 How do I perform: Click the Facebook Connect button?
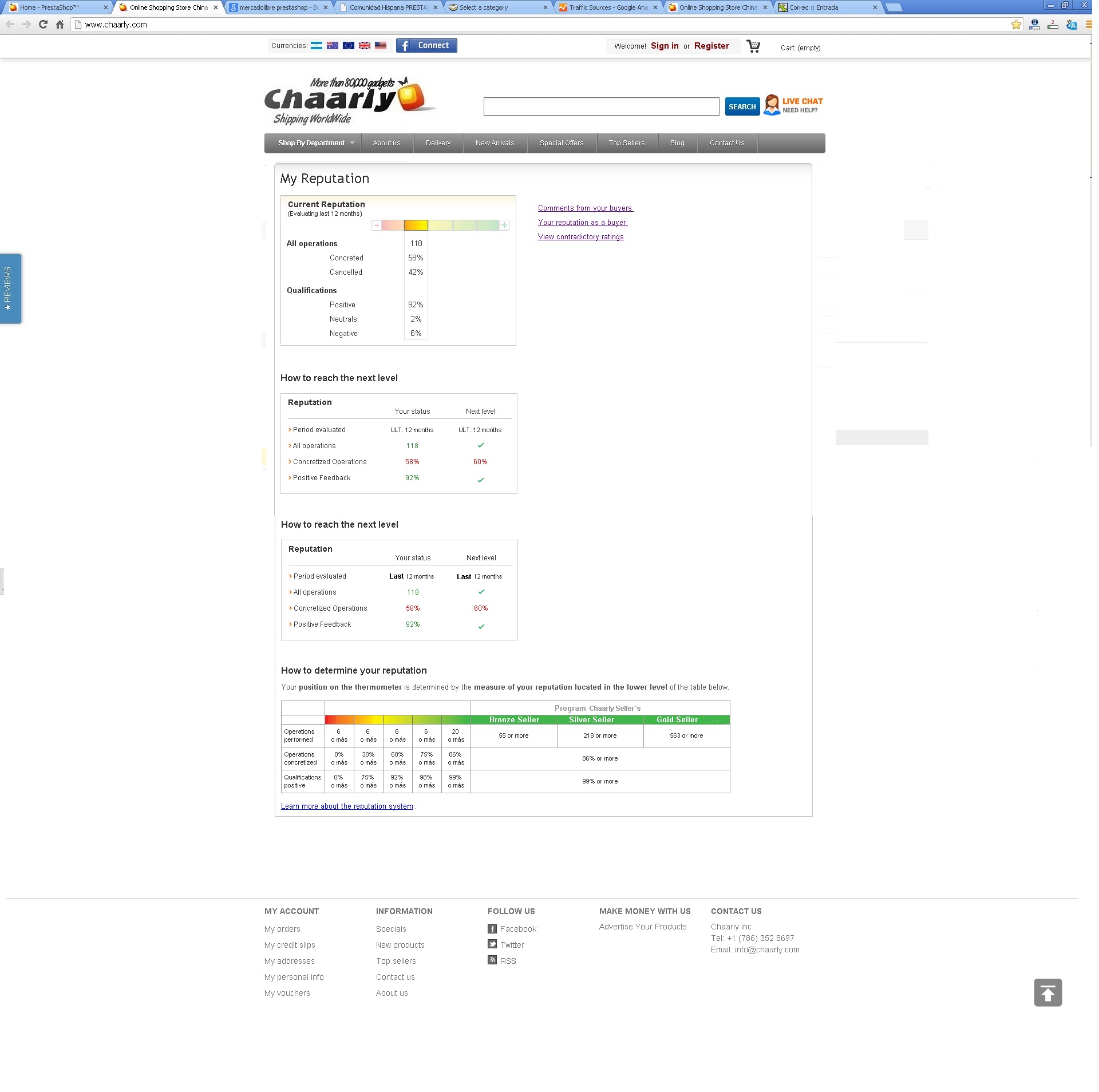click(426, 46)
